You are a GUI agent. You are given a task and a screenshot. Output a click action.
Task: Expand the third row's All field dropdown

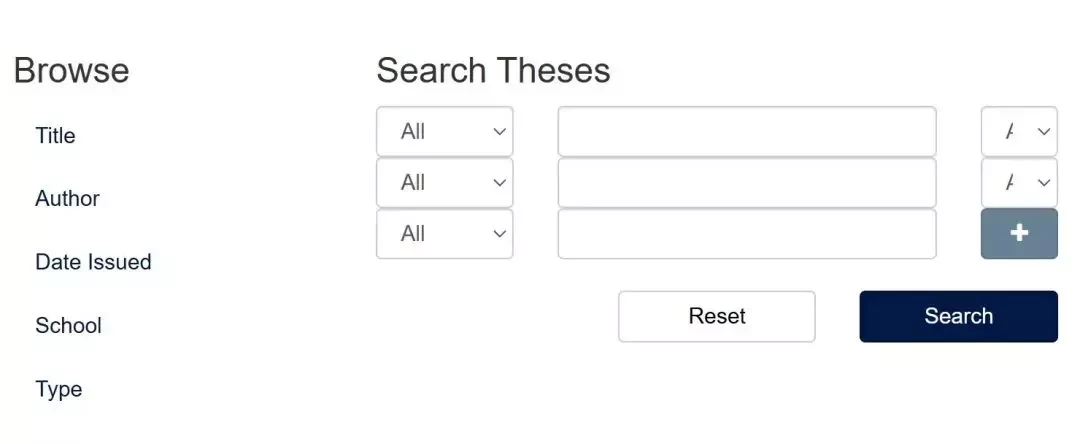coord(444,234)
